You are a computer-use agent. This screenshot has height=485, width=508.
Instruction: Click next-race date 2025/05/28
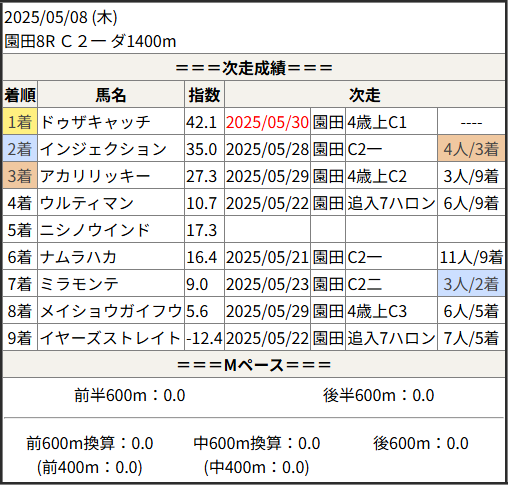pyautogui.click(x=267, y=149)
